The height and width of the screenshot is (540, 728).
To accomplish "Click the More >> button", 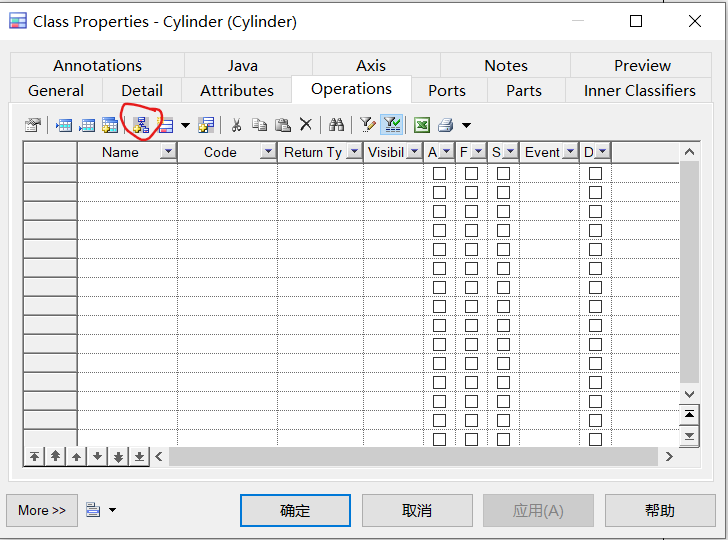I will 42,510.
